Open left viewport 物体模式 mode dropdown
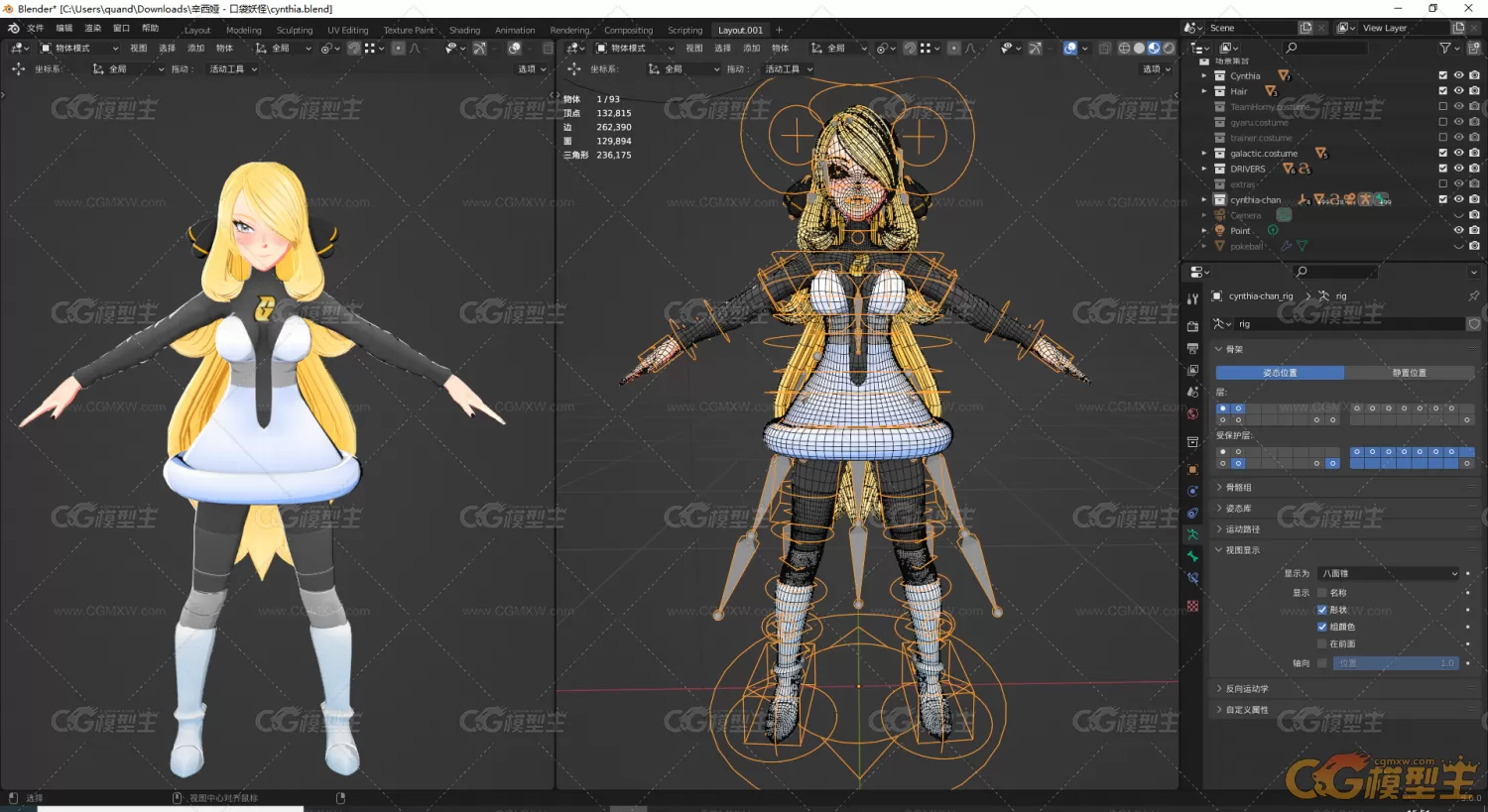Screen dimensions: 1488x812 [x=79, y=48]
